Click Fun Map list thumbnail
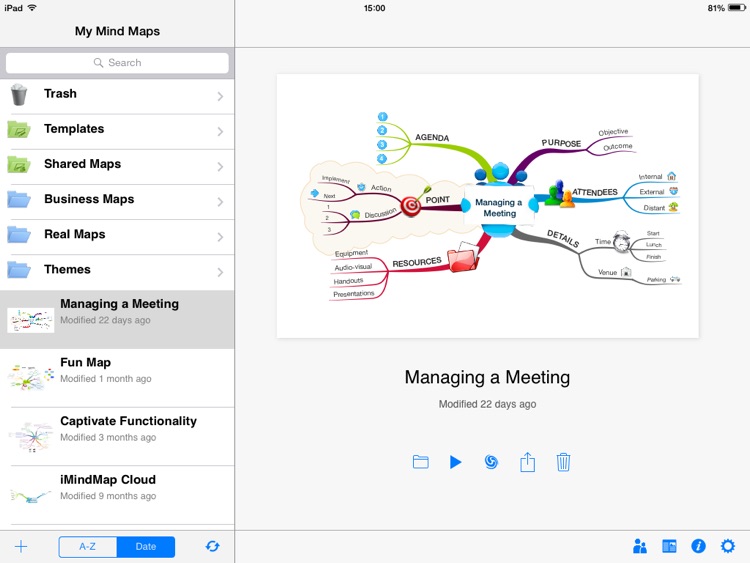This screenshot has width=750, height=563. 31,378
